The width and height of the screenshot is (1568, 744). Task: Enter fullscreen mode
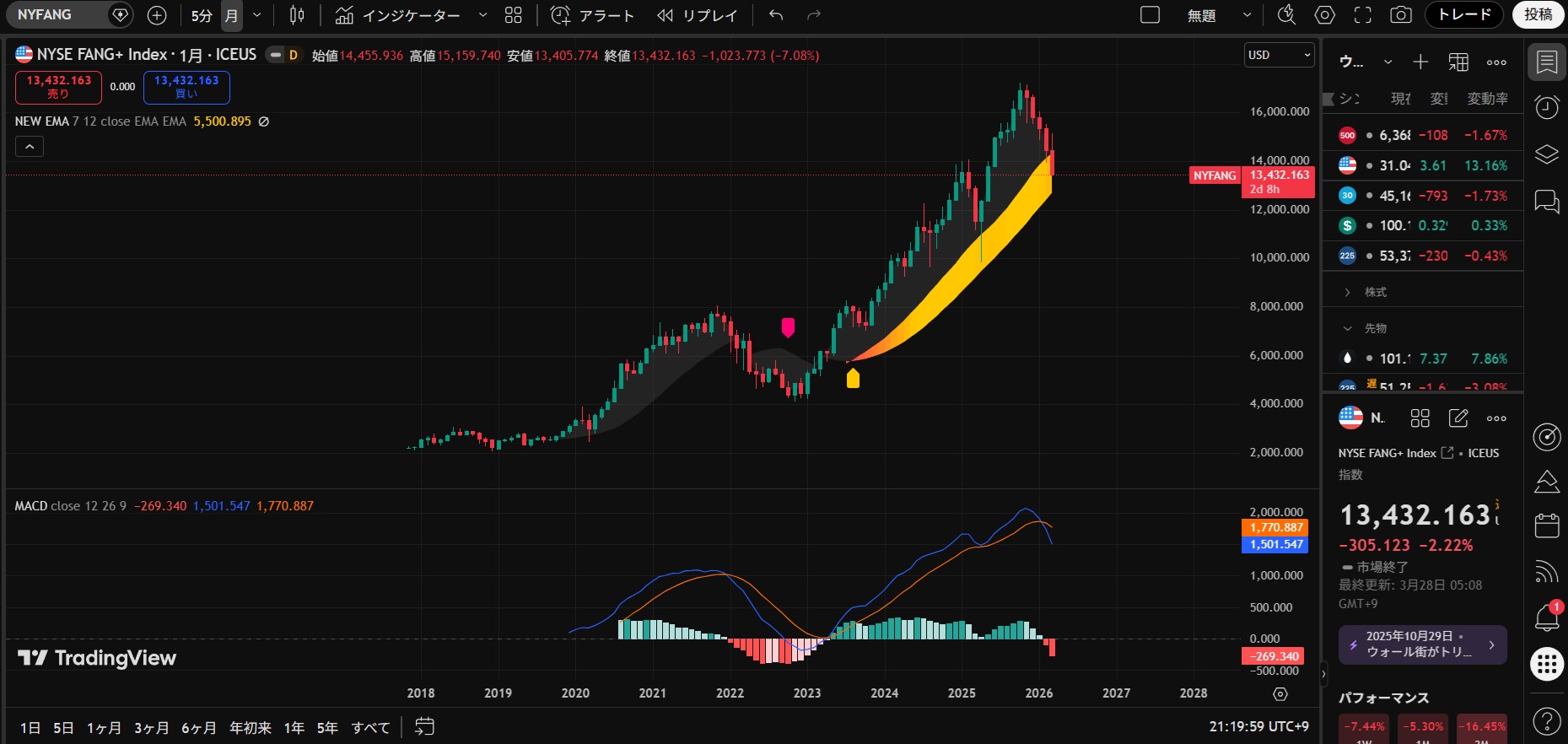[x=1363, y=15]
